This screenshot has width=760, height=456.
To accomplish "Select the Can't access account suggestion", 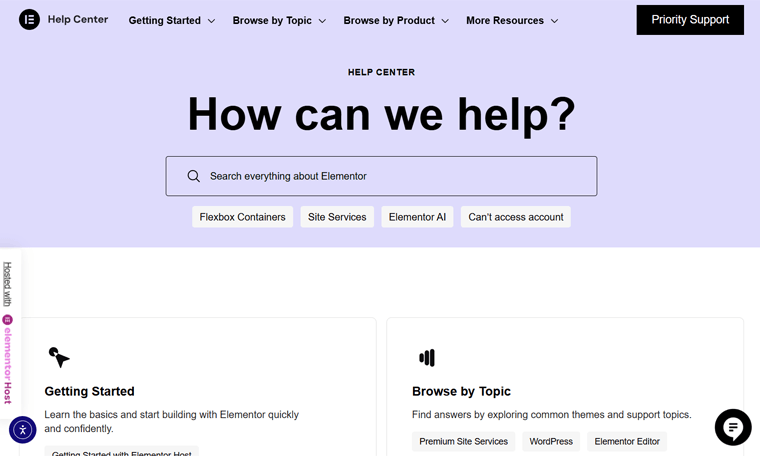I will coord(516,217).
